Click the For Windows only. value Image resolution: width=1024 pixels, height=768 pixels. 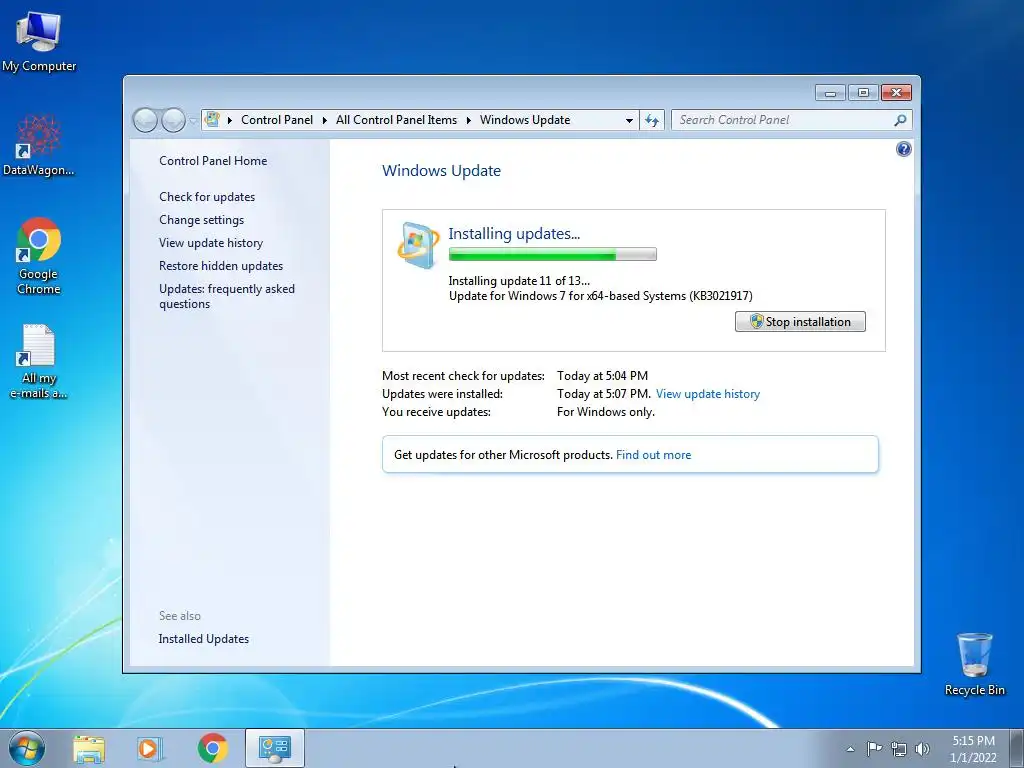[x=605, y=412]
